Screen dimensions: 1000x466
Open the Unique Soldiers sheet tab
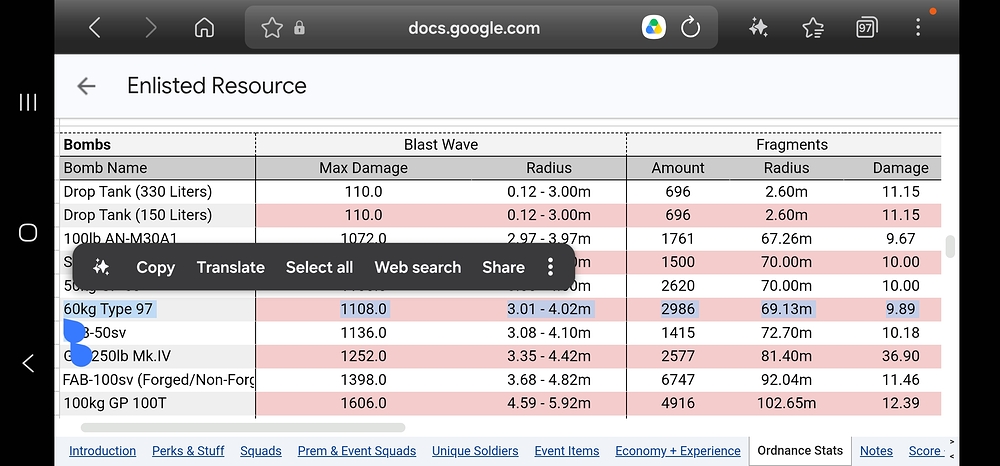[475, 451]
